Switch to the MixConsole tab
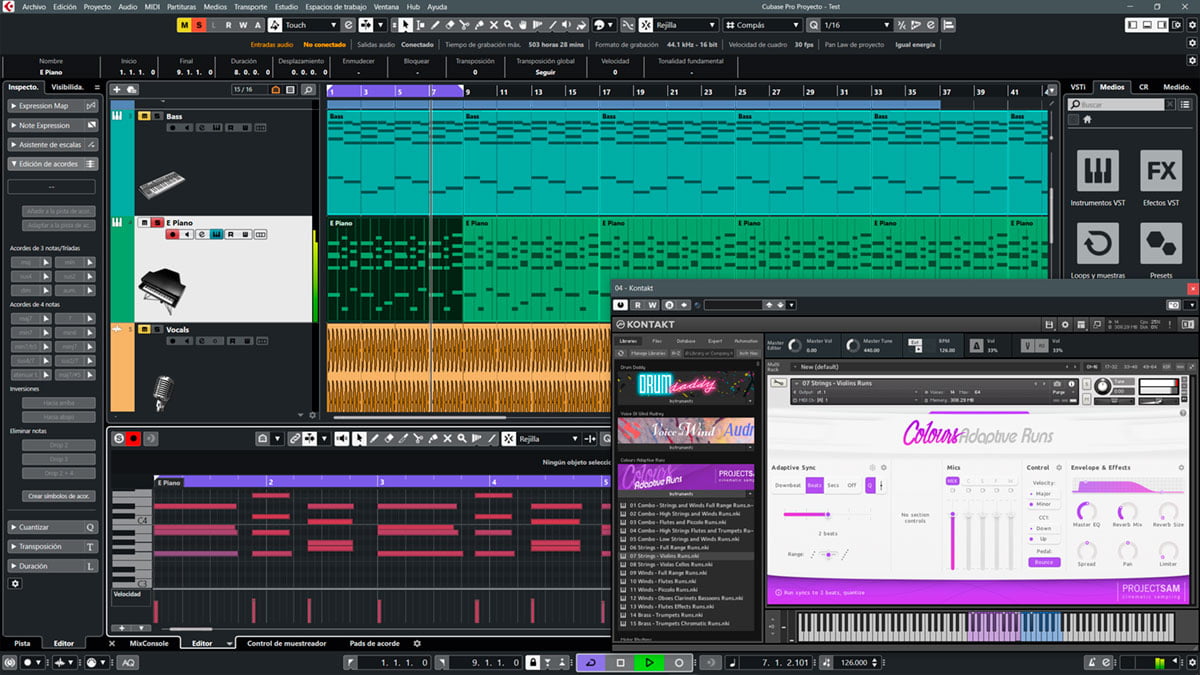The width and height of the screenshot is (1200, 675). click(x=150, y=643)
